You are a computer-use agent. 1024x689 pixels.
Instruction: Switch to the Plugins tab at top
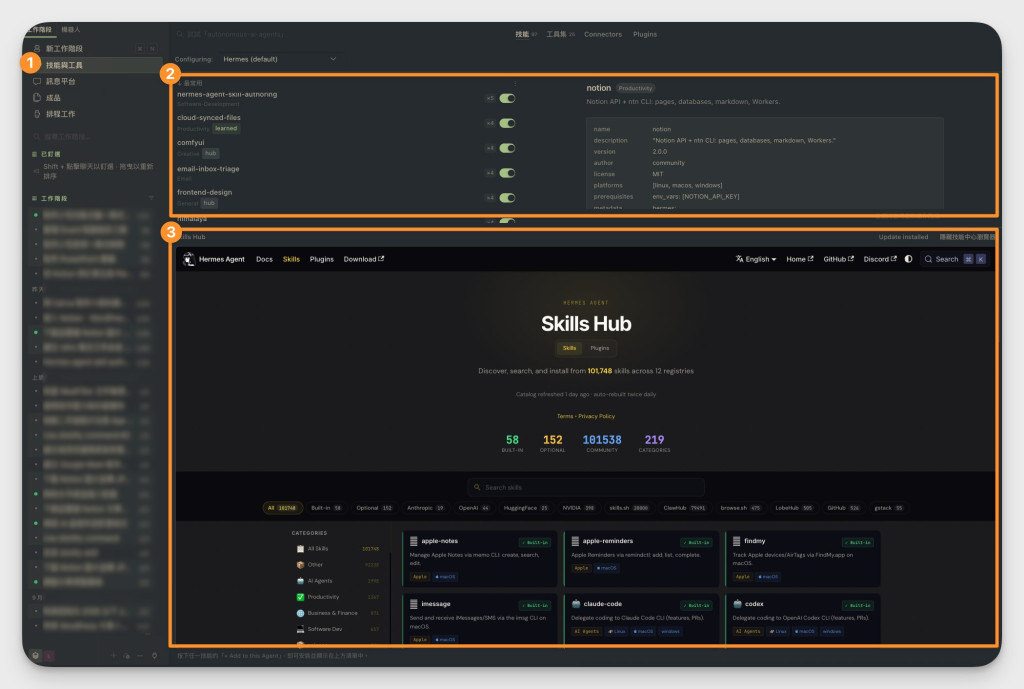point(645,35)
